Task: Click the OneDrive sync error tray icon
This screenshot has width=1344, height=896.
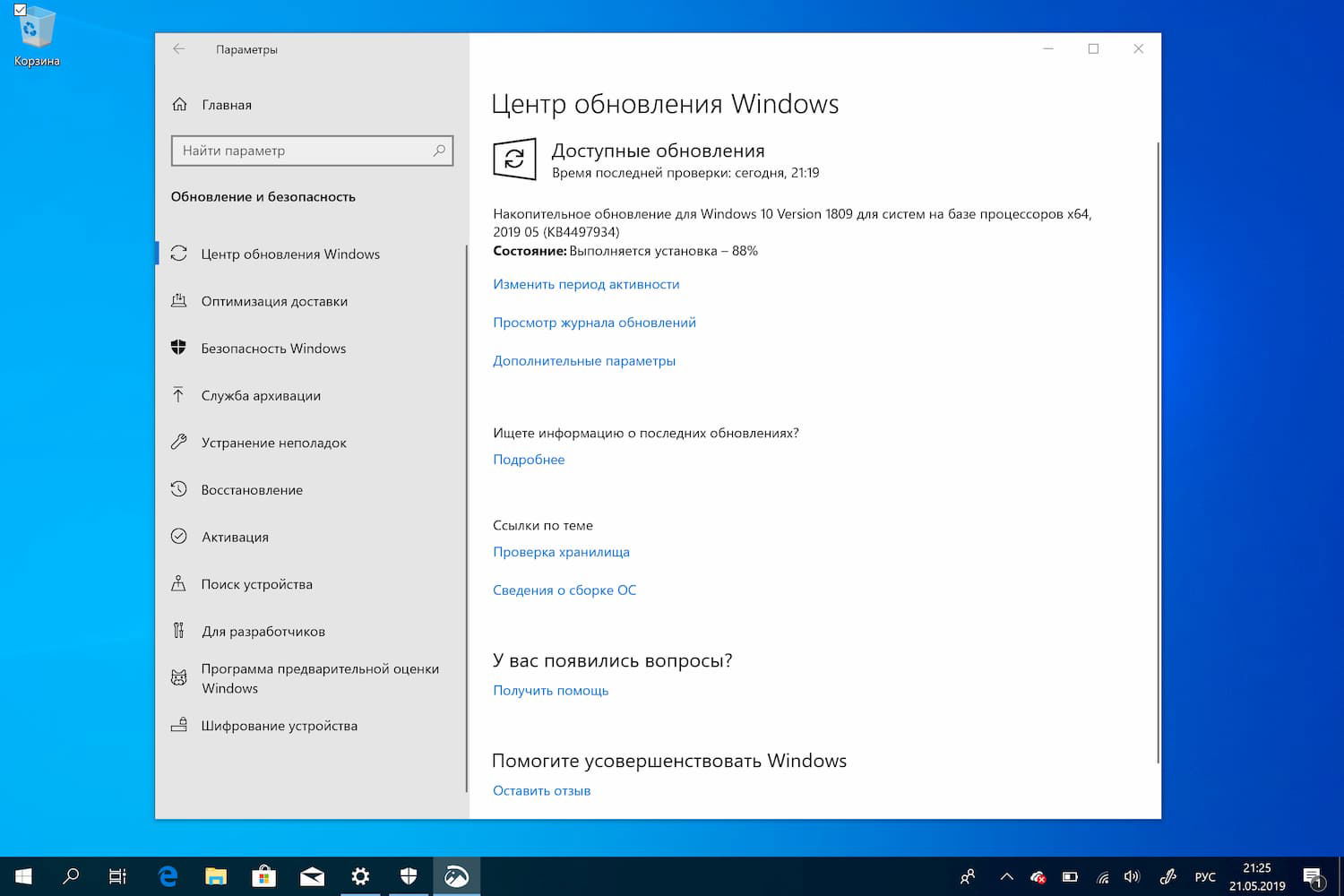Action: 1038,876
